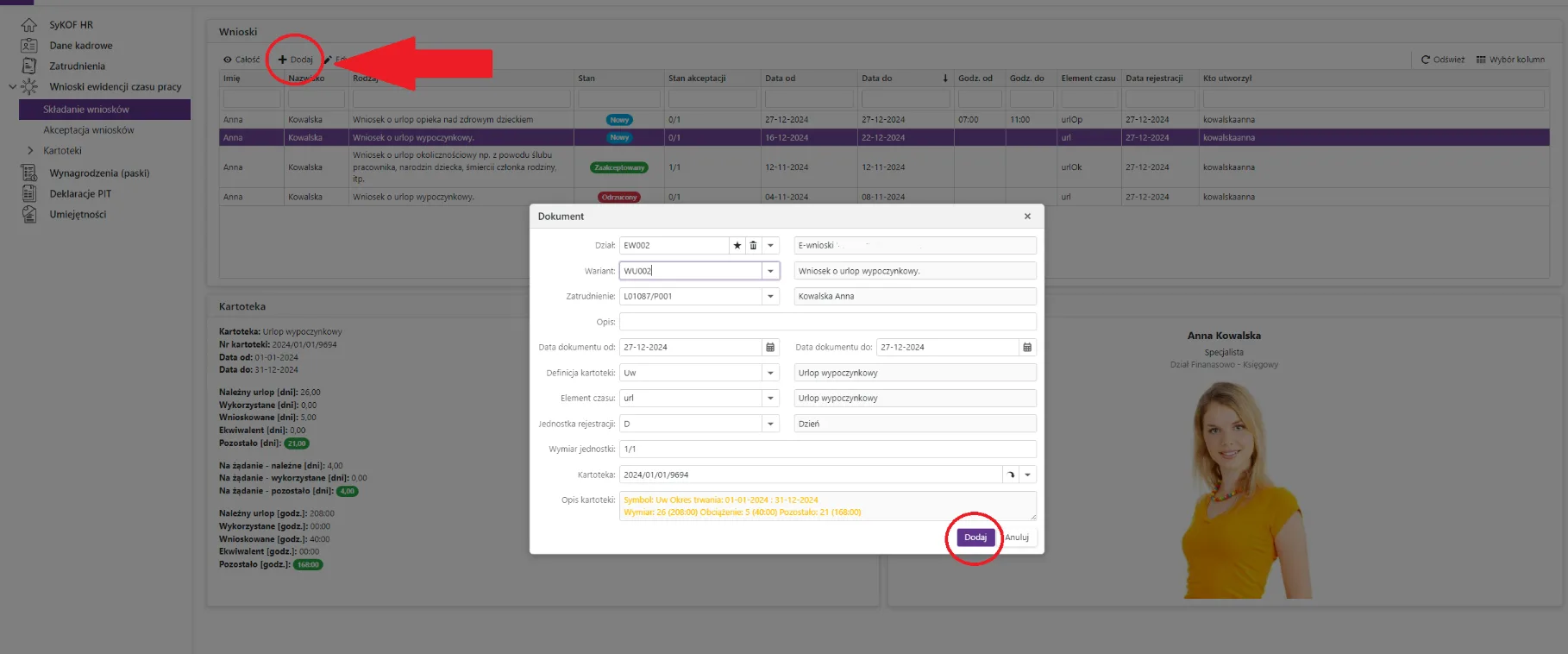Click the SyKOF HR home icon

click(x=29, y=25)
